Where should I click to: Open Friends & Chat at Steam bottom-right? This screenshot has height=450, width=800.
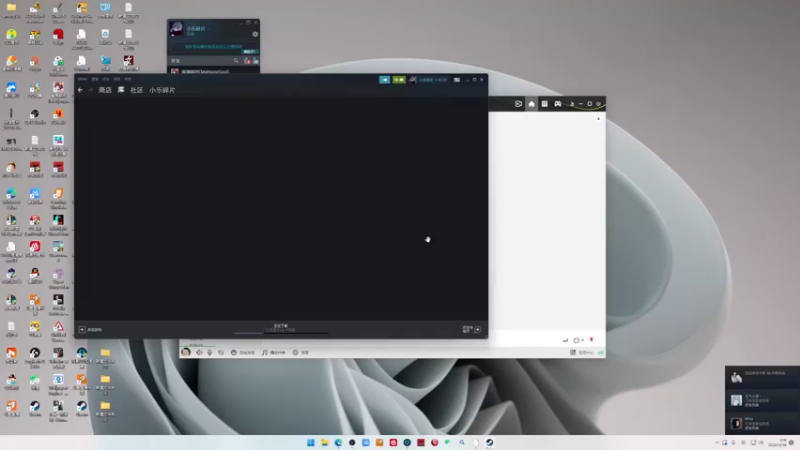pyautogui.click(x=472, y=329)
